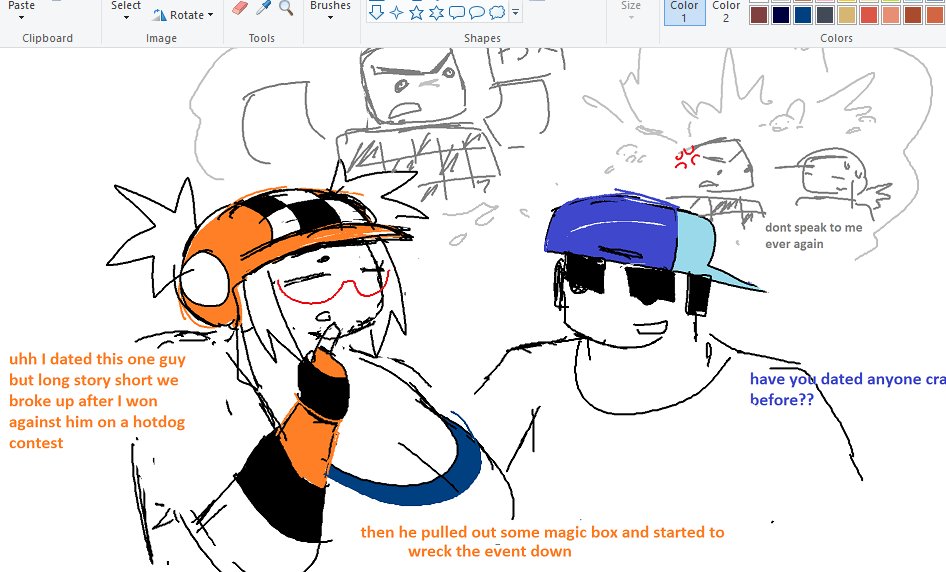Pick the rust brown color swatch
This screenshot has height=572, width=946.
pos(913,16)
